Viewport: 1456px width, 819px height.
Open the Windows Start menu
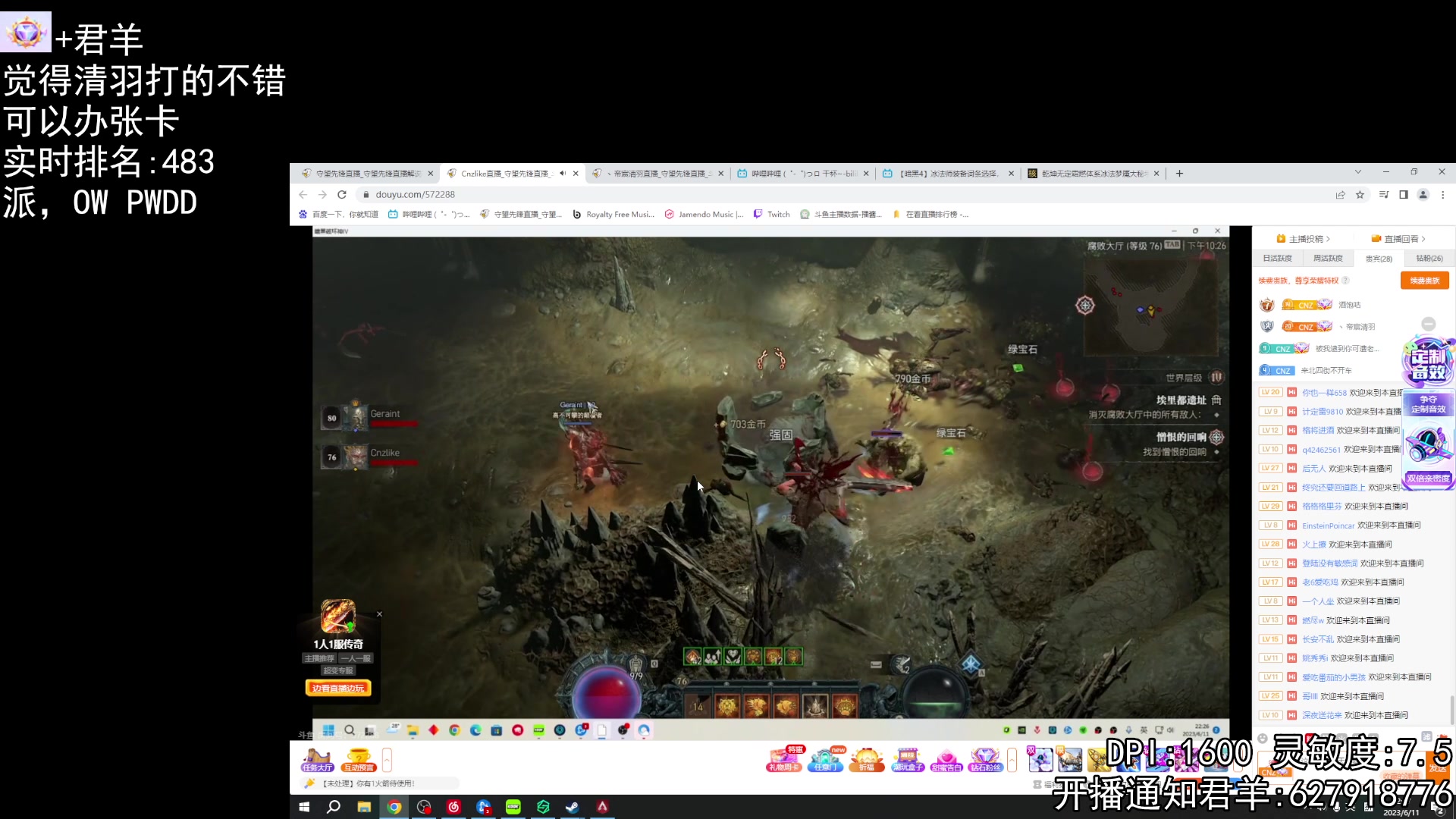coord(304,807)
